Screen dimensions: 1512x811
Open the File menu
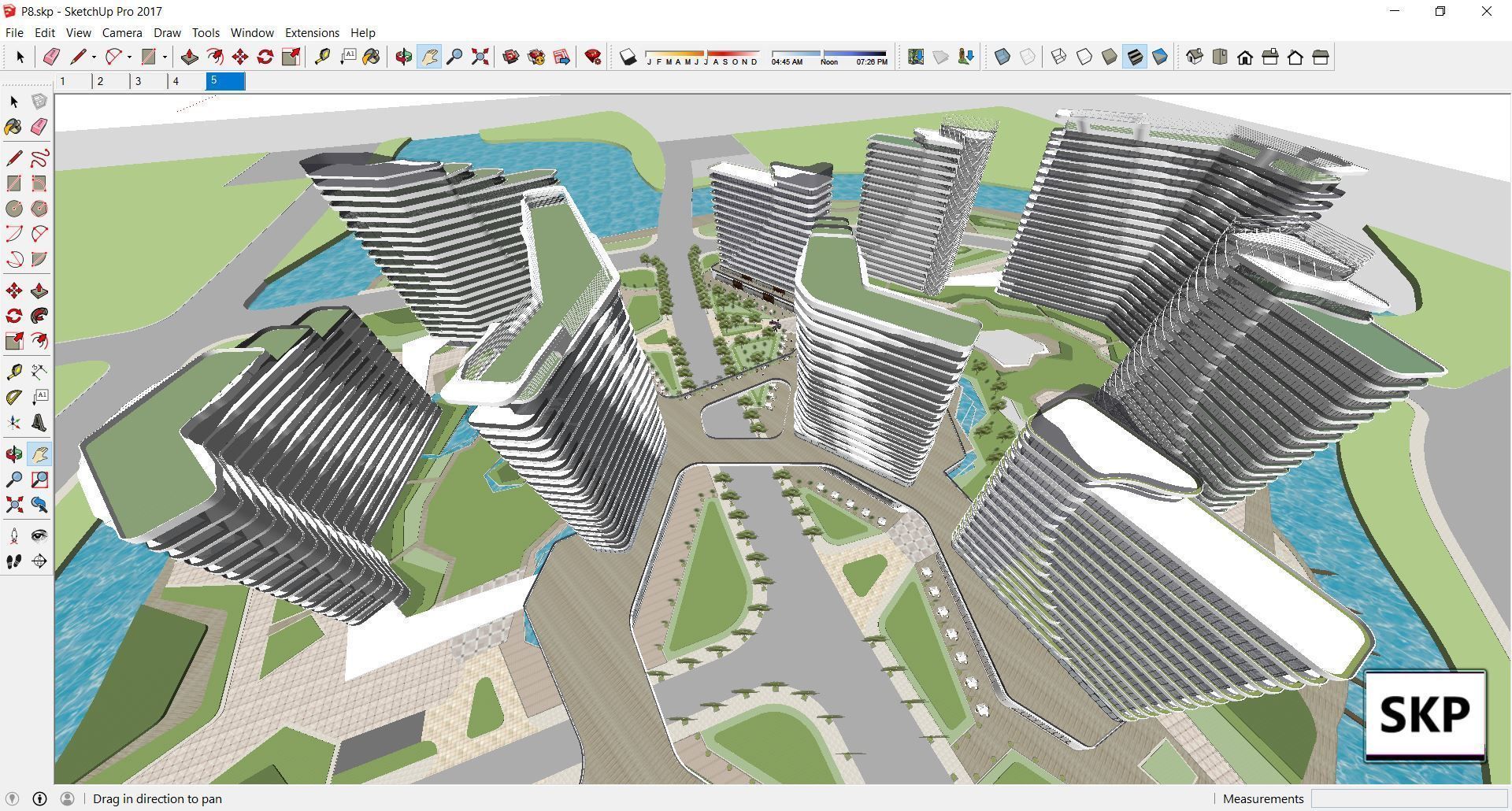[14, 32]
